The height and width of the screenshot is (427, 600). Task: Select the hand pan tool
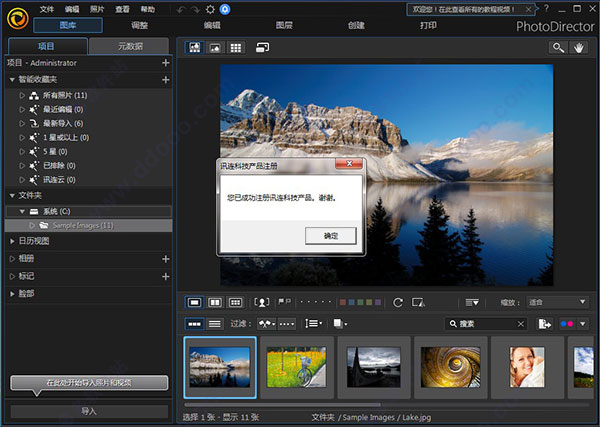coord(579,47)
